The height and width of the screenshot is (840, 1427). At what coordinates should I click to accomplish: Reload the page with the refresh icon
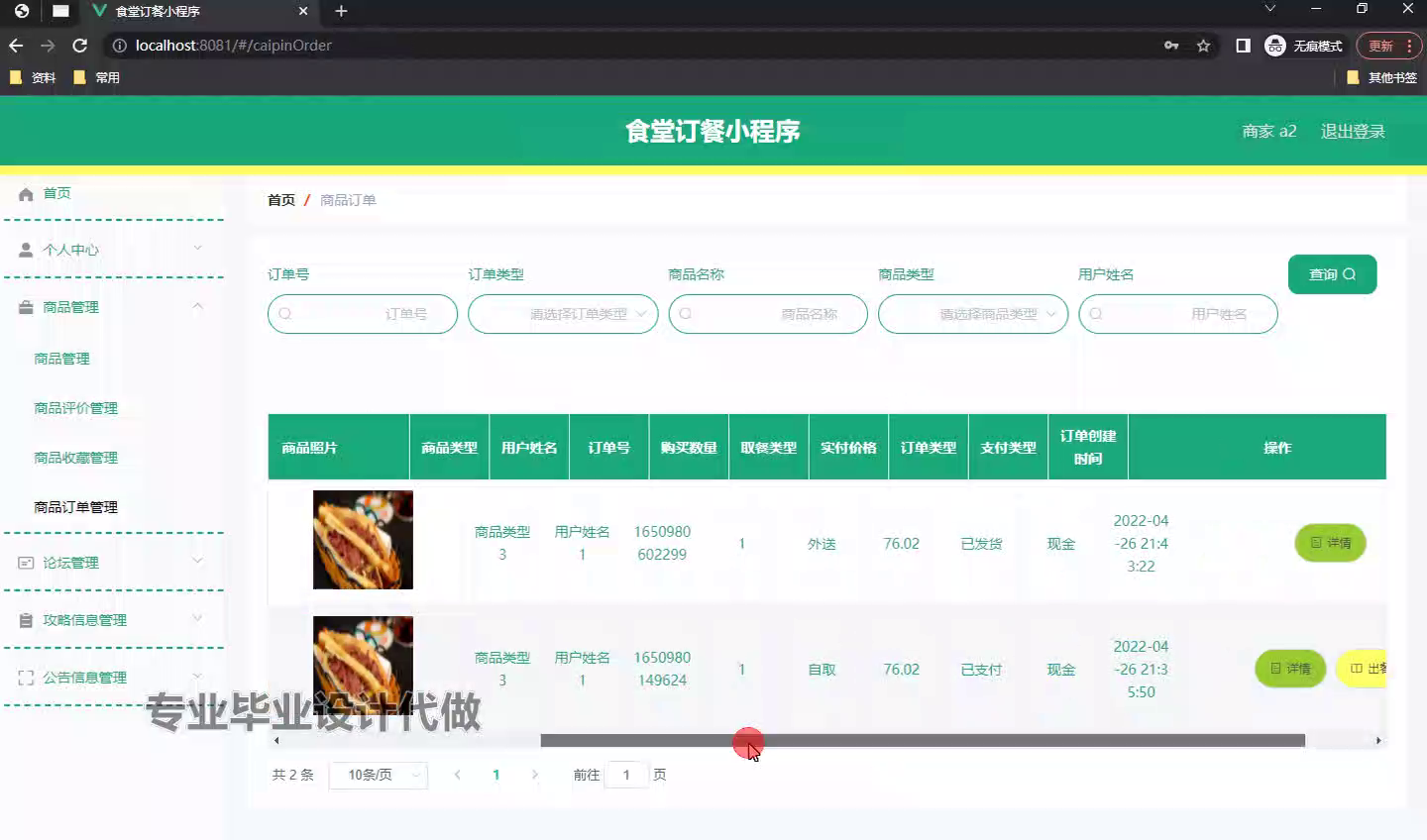(x=80, y=46)
